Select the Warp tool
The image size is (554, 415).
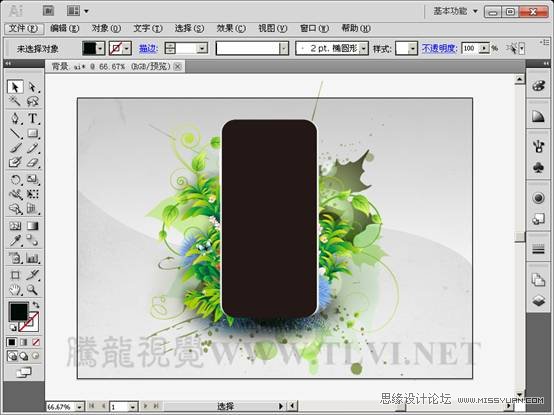[x=15, y=194]
